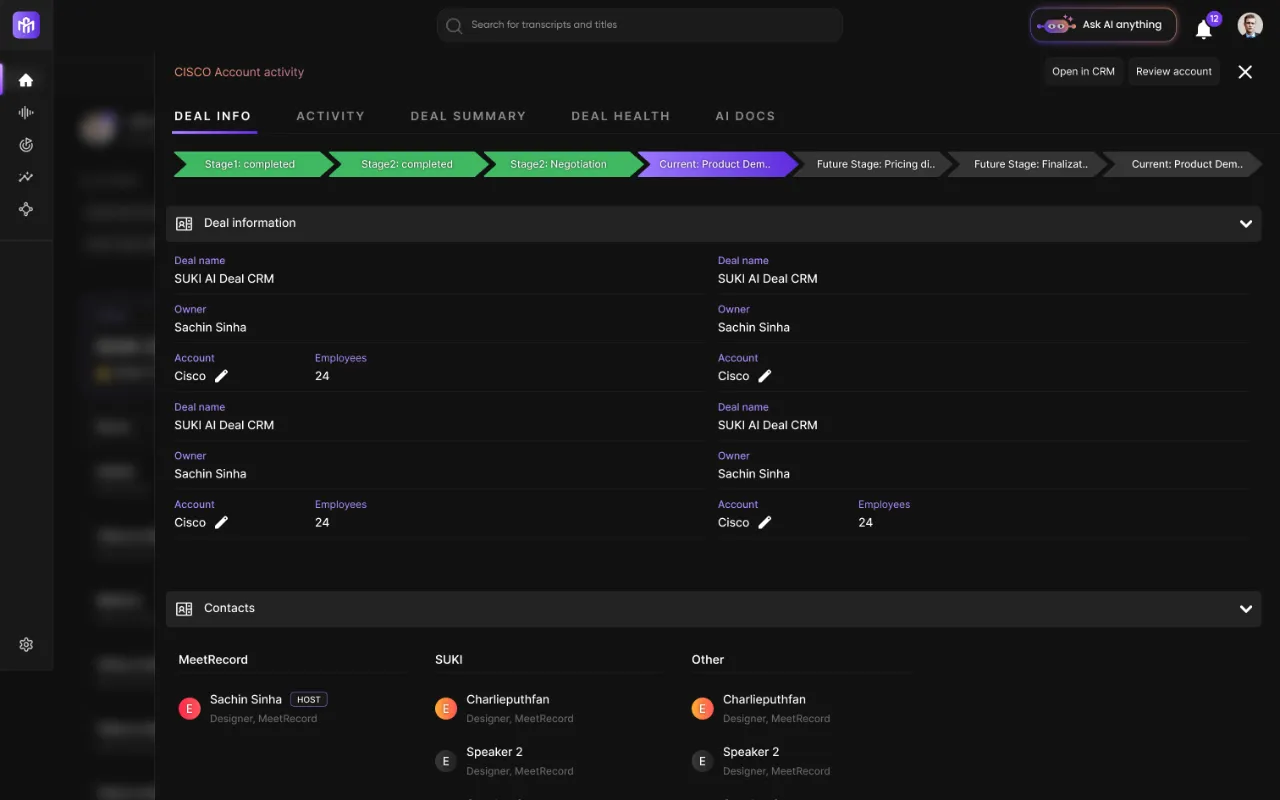The width and height of the screenshot is (1280, 800).
Task: Open the DEAL HEALTH tab
Action: click(621, 116)
